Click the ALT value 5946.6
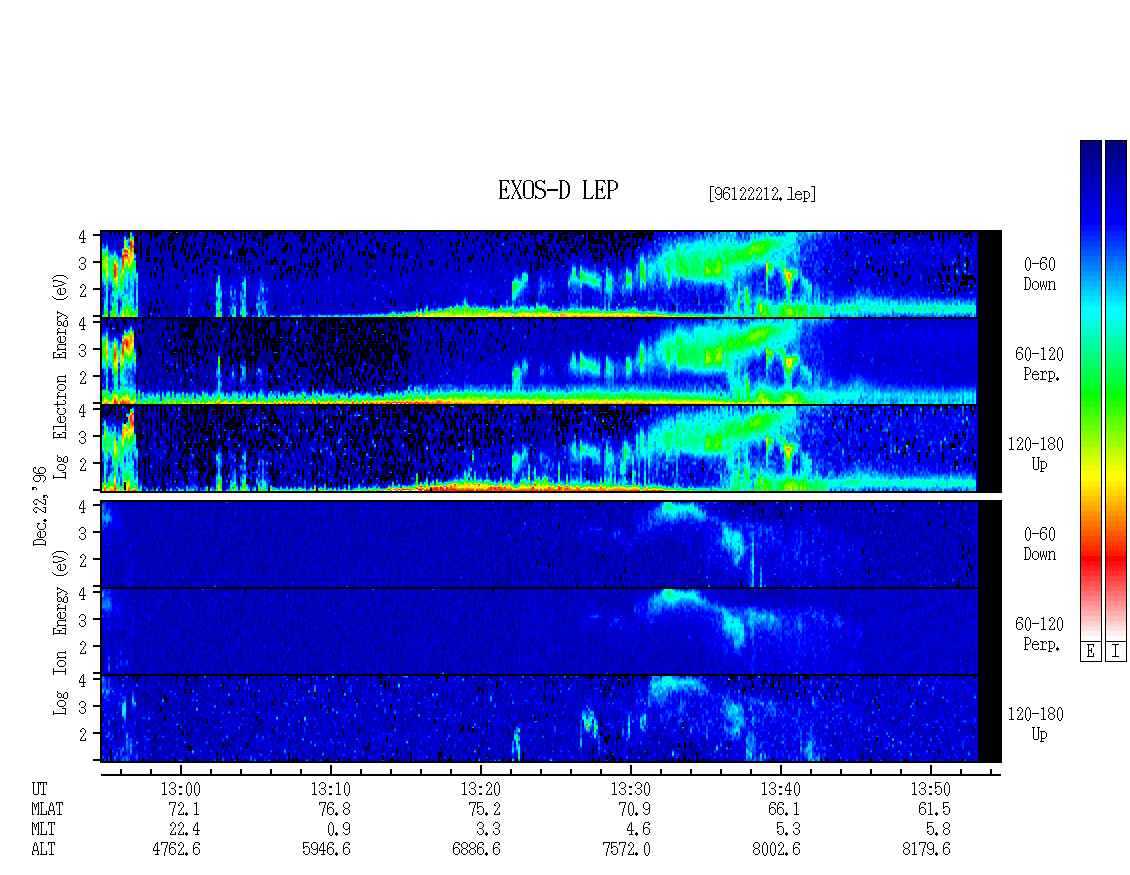Viewport: 1130px width, 875px height. pyautogui.click(x=326, y=850)
